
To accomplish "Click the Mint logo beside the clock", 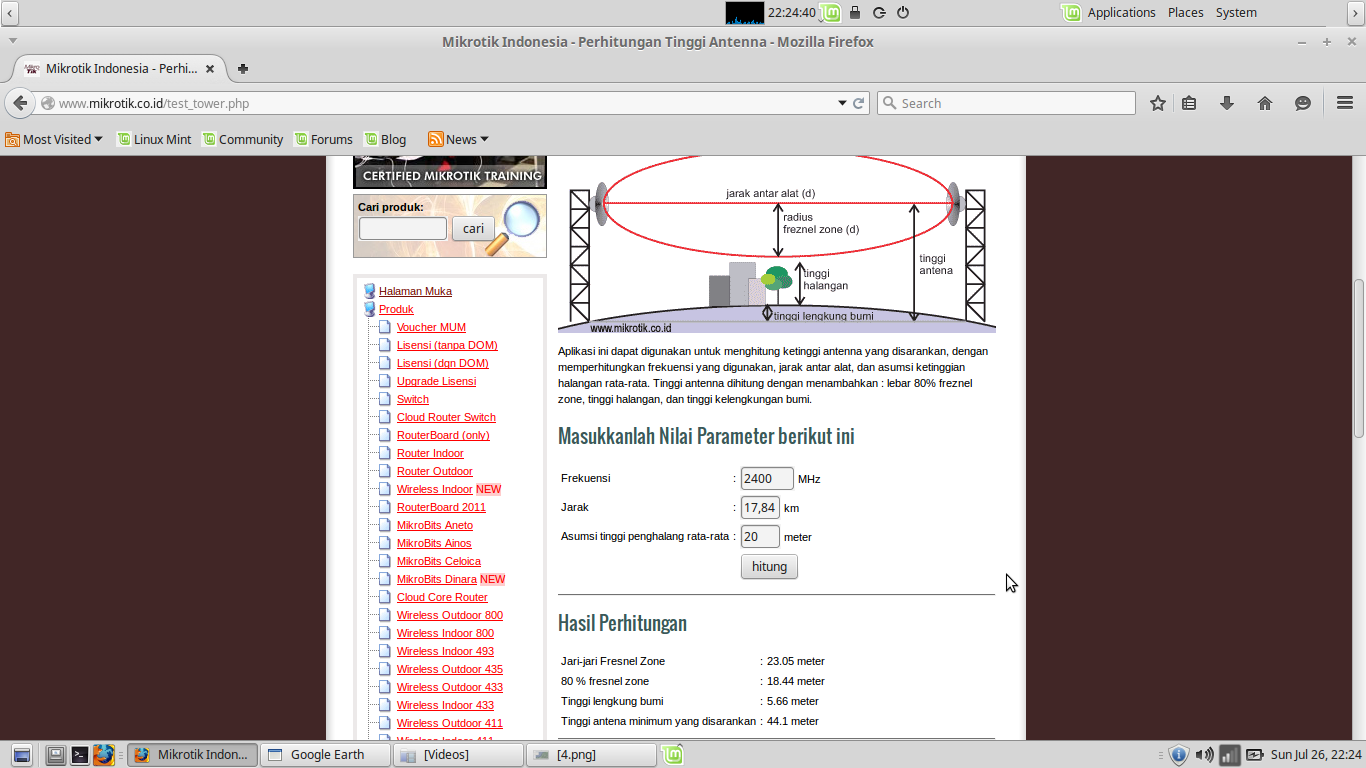I will pos(830,12).
